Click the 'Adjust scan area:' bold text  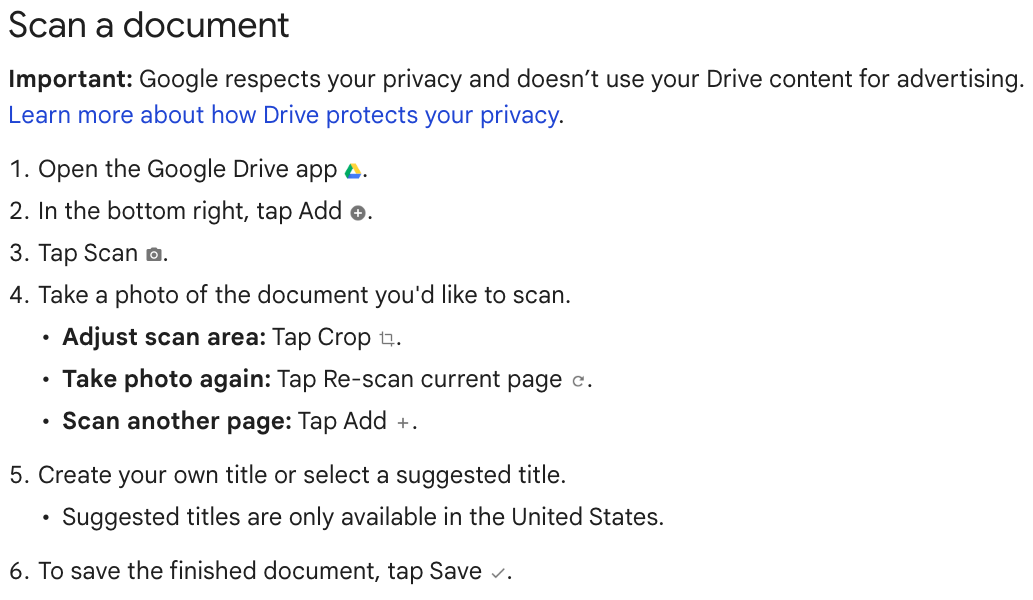click(164, 337)
